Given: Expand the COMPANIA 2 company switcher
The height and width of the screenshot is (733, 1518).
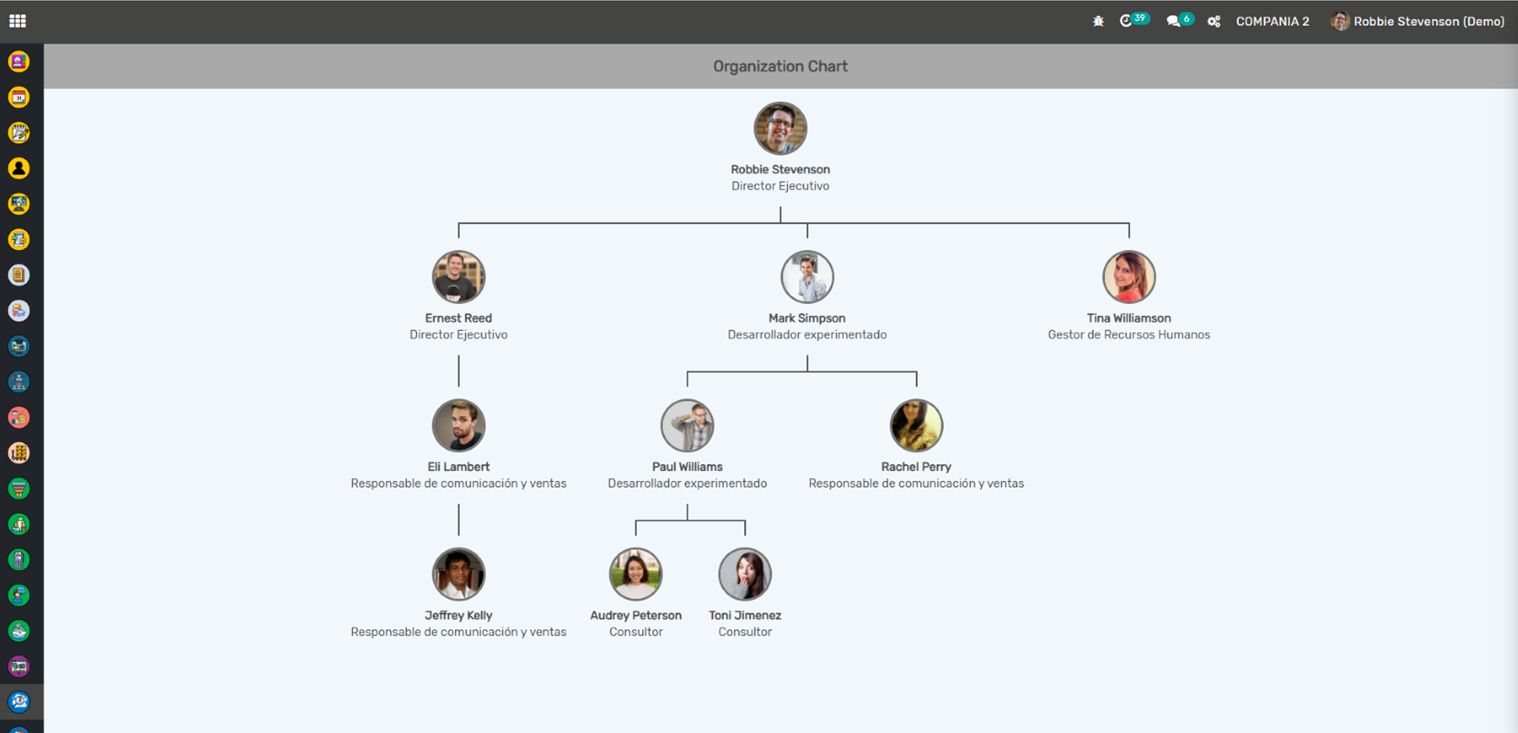Looking at the screenshot, I should pos(1272,21).
